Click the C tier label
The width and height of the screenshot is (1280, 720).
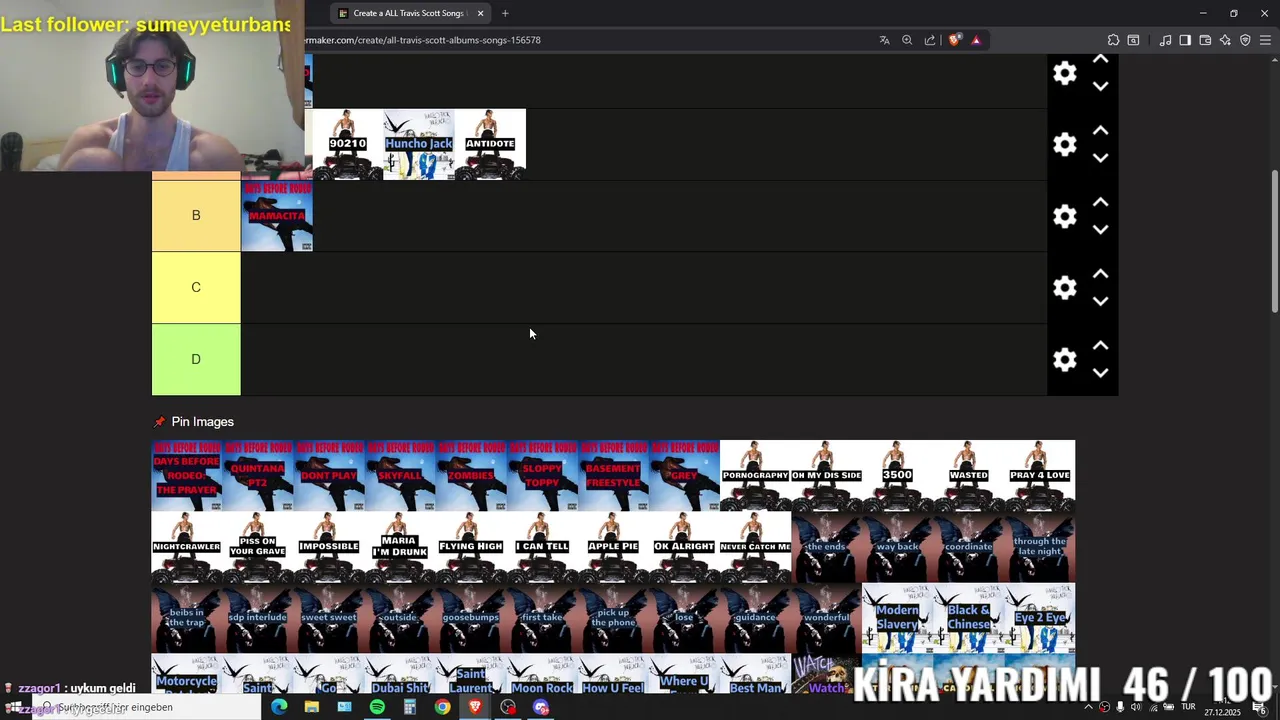click(x=196, y=288)
